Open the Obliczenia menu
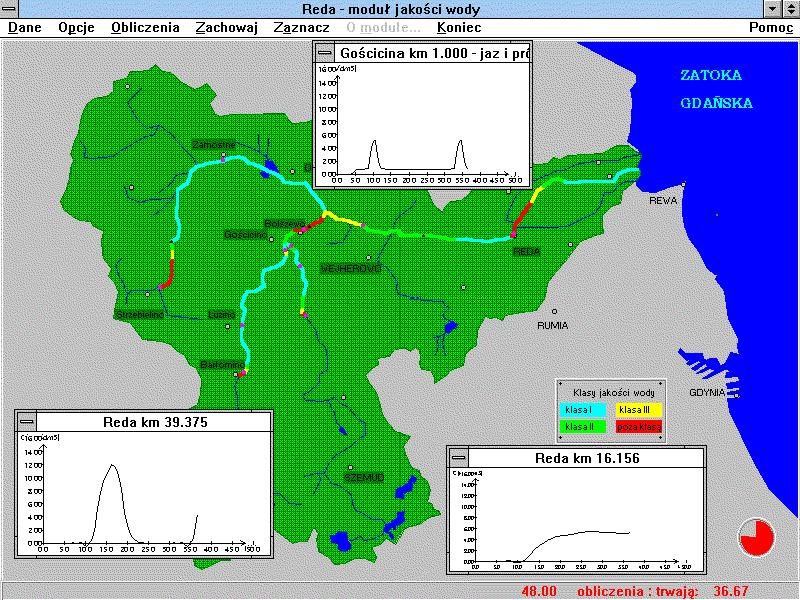Viewport: 800px width, 600px height. click(145, 28)
